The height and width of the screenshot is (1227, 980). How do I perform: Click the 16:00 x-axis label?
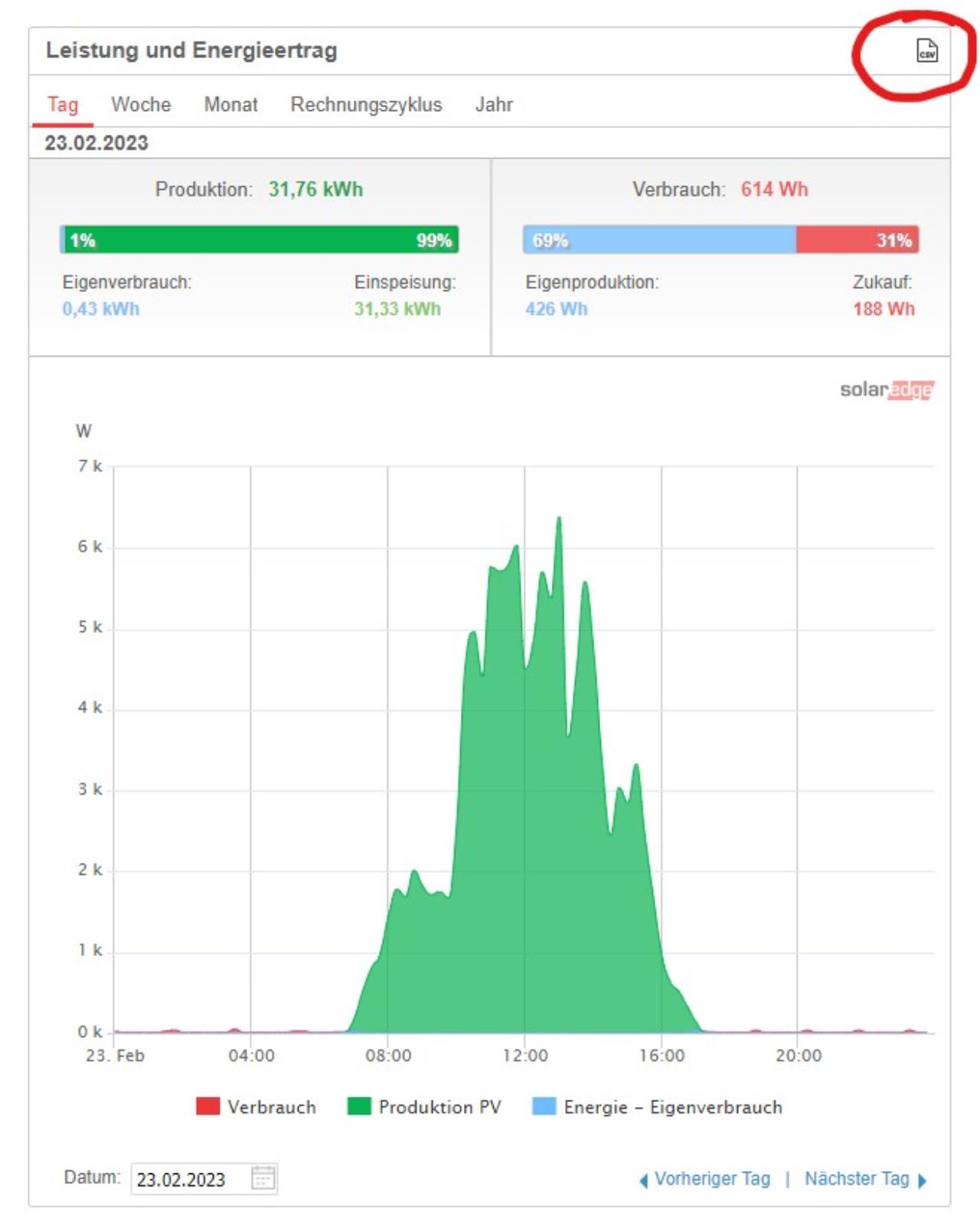(x=662, y=1055)
